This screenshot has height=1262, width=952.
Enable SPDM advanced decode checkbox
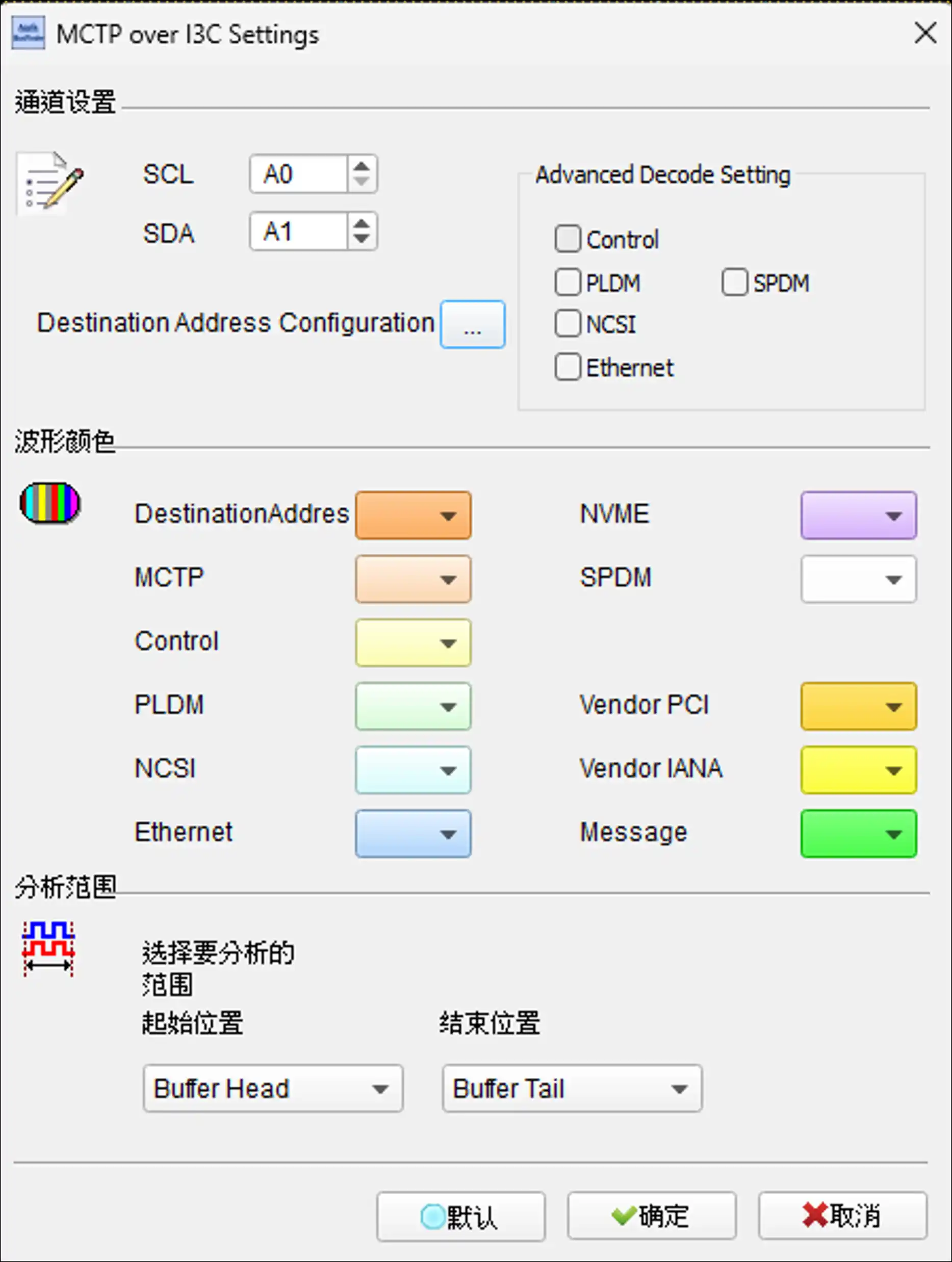point(734,282)
